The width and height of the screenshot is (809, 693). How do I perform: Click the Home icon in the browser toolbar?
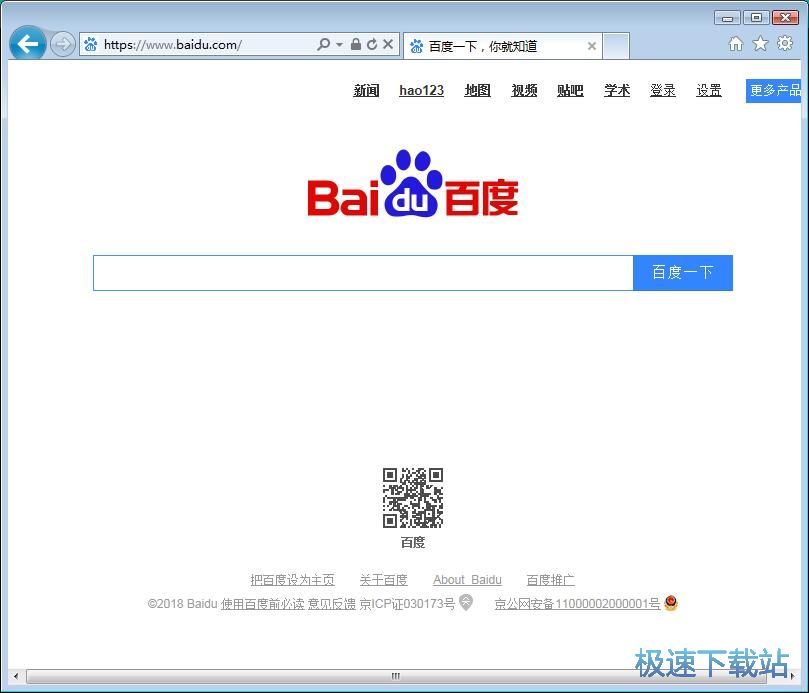[x=736, y=44]
